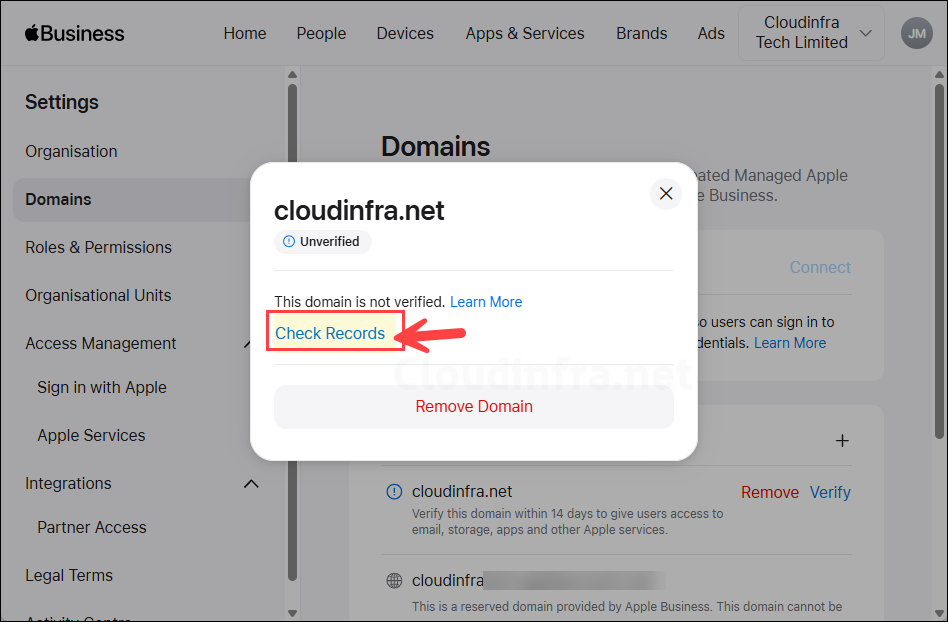Close the cloudinfra.net dialog

(666, 193)
